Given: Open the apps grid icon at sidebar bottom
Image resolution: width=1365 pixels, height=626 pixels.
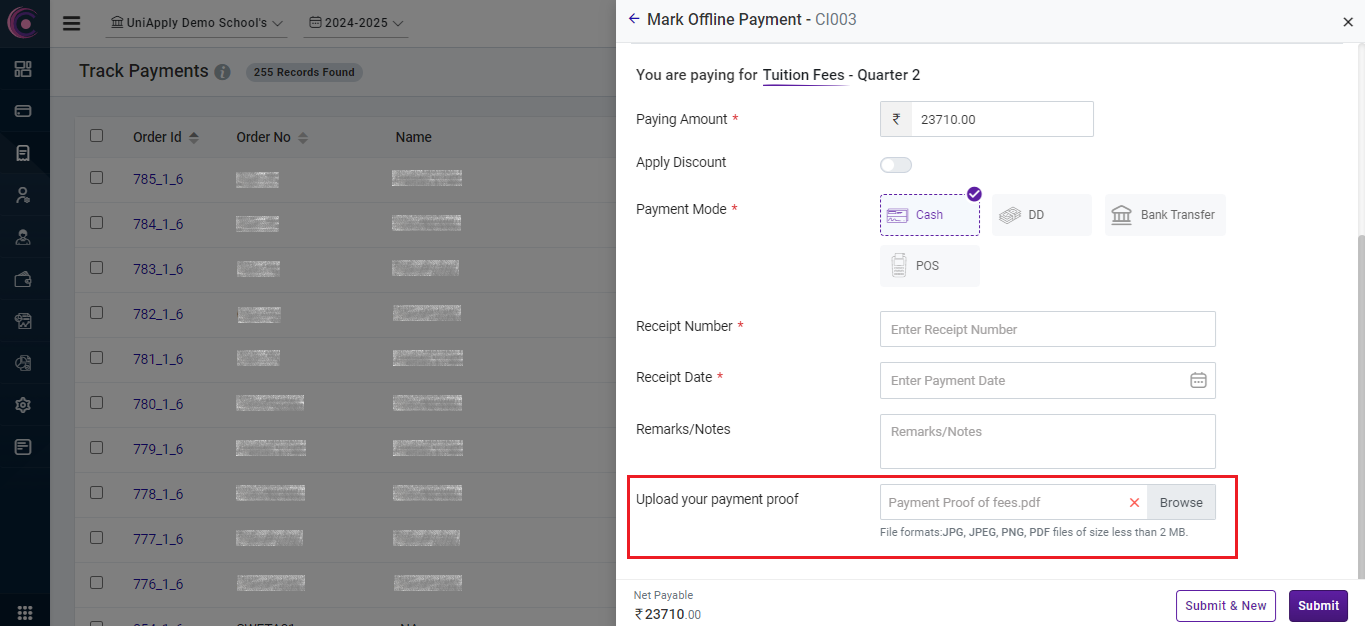Looking at the screenshot, I should (24, 612).
